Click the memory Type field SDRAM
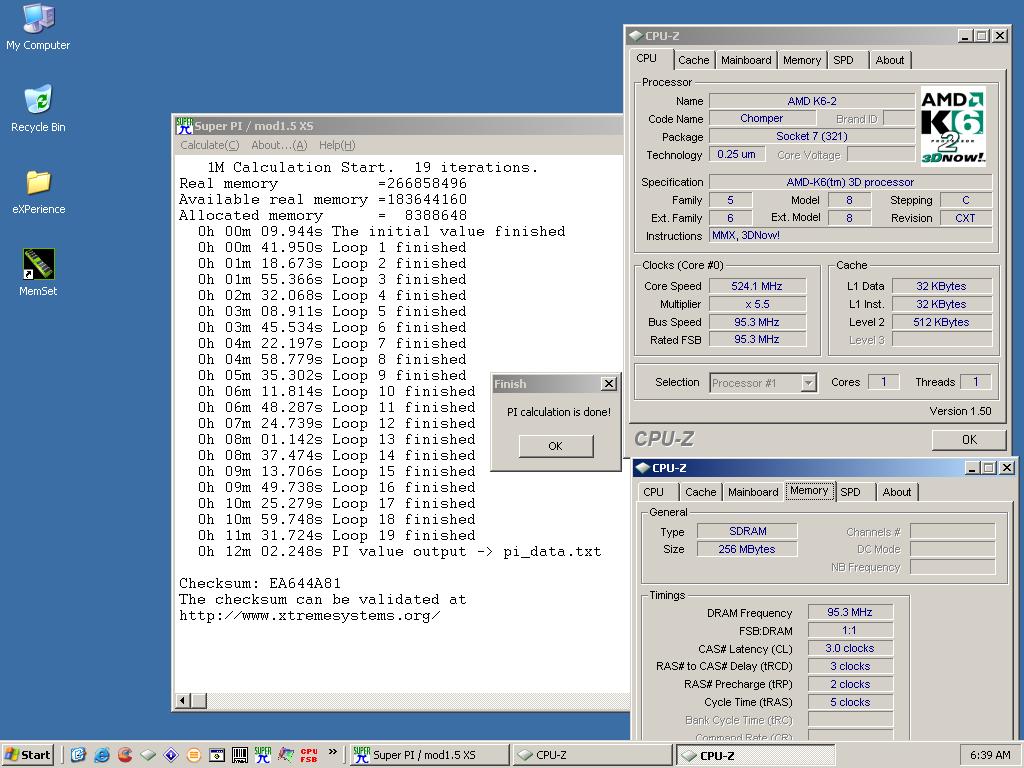The height and width of the screenshot is (768, 1024). pyautogui.click(x=748, y=532)
